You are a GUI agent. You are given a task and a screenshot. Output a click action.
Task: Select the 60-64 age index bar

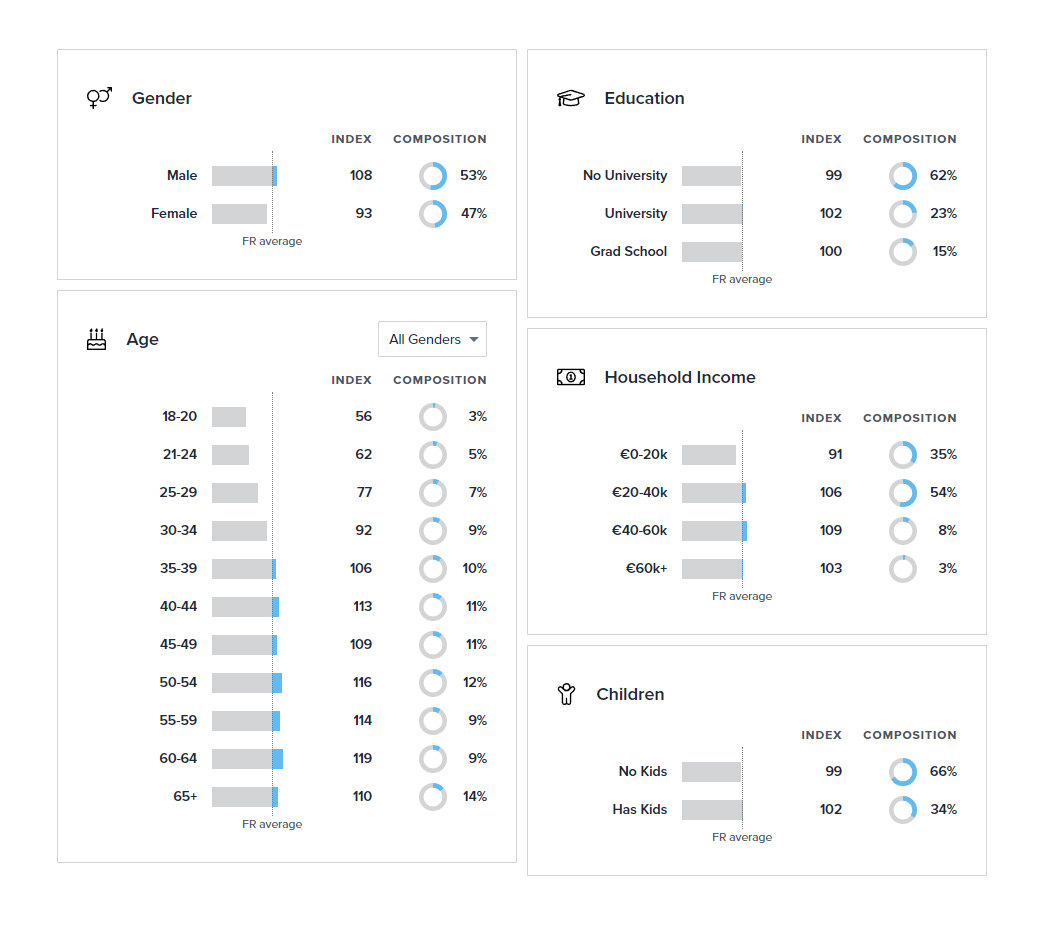(x=247, y=759)
